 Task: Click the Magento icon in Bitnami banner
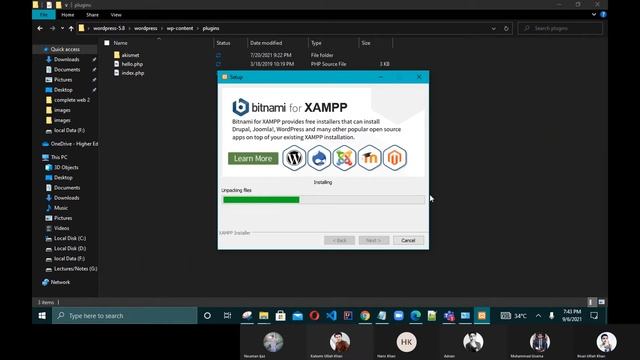(394, 158)
